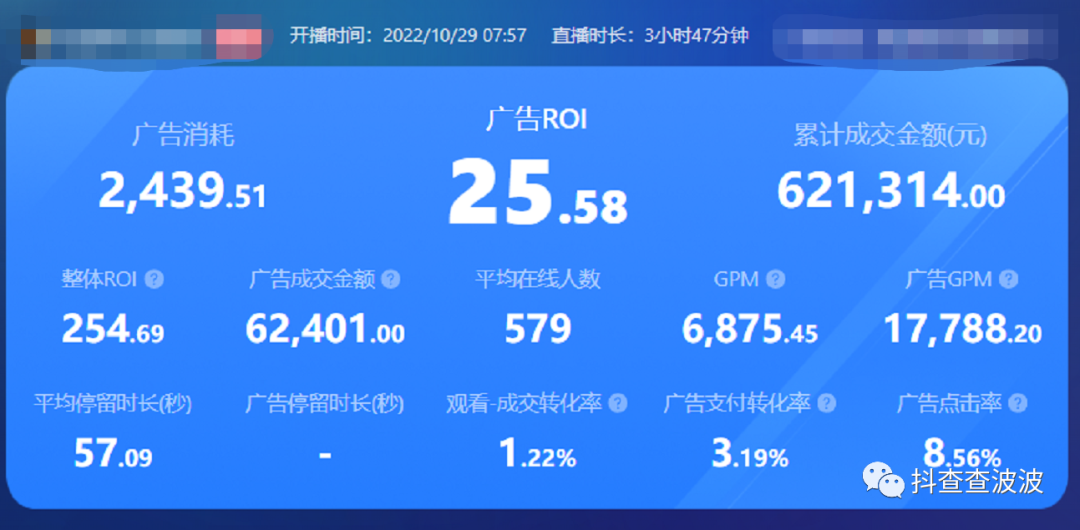Click the 8.56% click rate value

pos(962,455)
